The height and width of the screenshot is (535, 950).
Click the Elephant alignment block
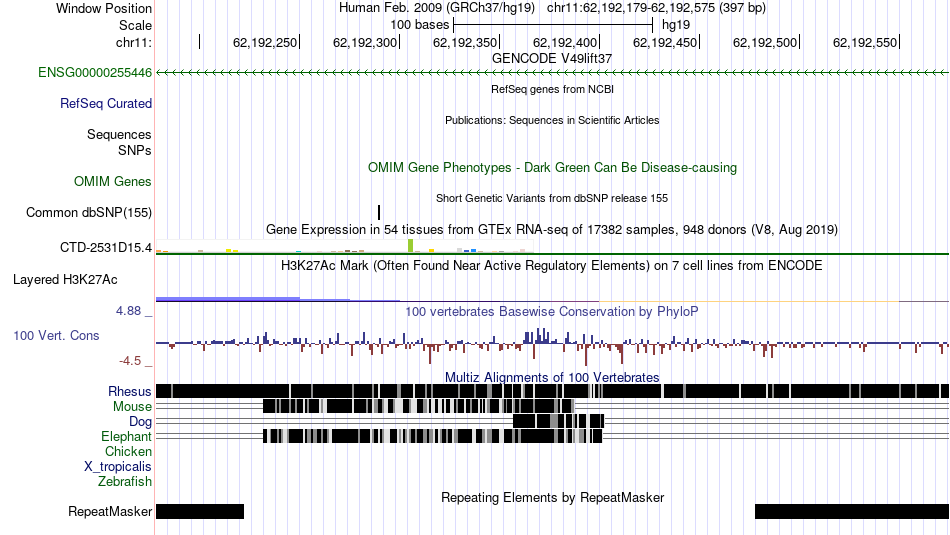pyautogui.click(x=433, y=436)
